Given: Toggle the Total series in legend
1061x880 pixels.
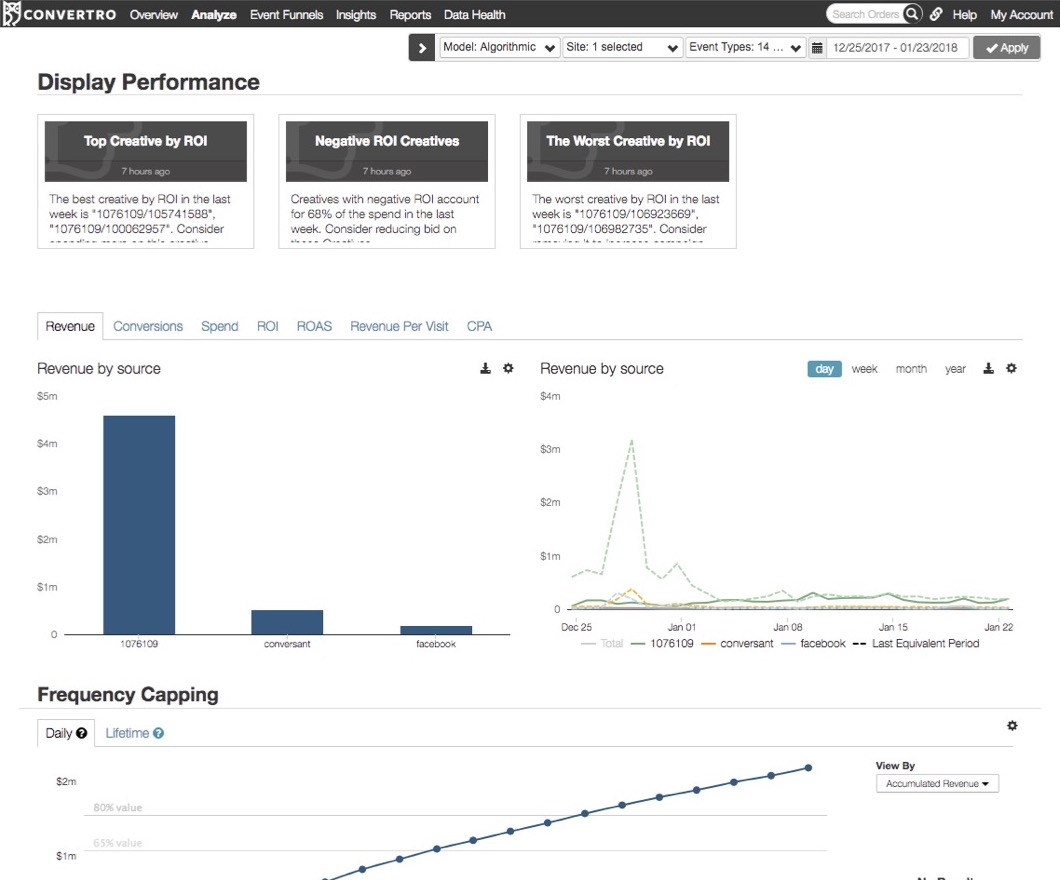Looking at the screenshot, I should coord(602,643).
